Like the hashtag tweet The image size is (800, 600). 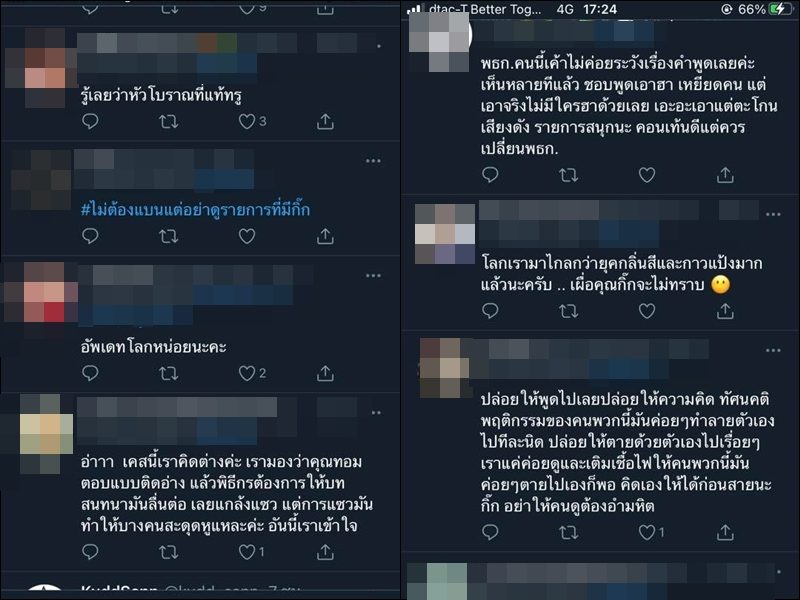coord(247,236)
